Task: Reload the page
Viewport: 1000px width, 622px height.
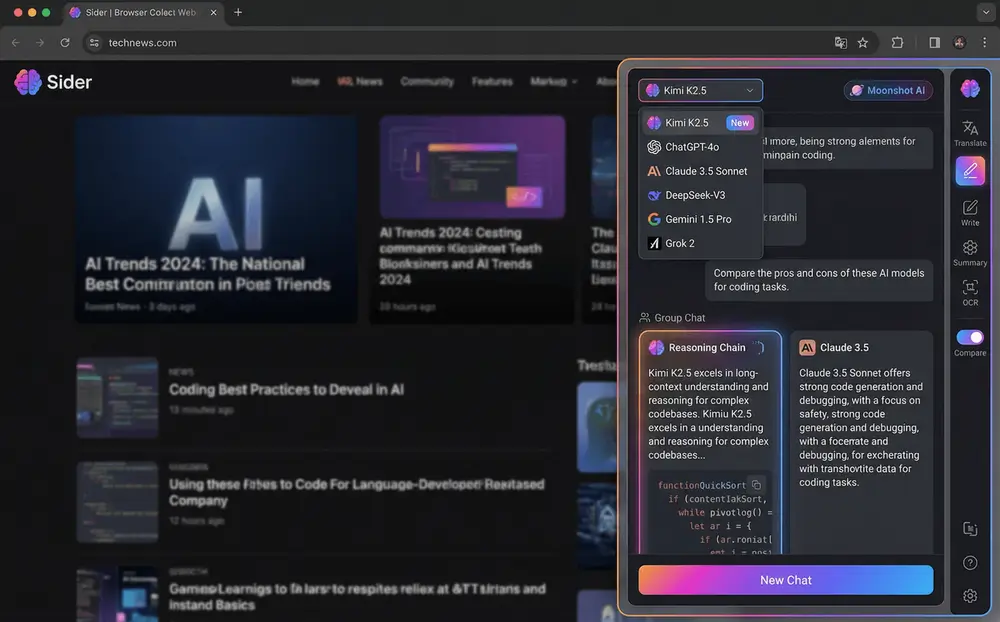Action: coord(65,43)
